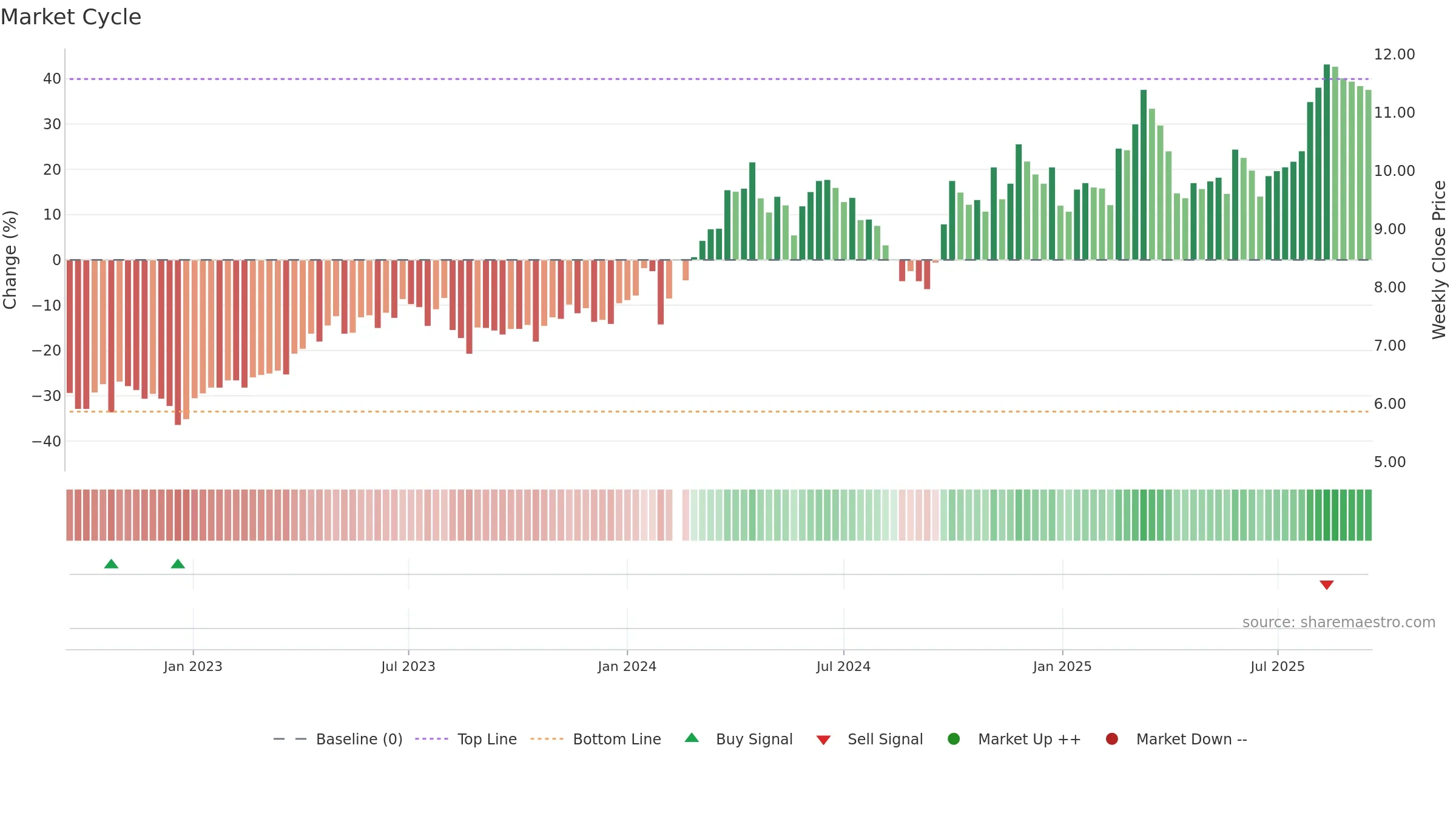Click the gray dashed Baseline legend sample
Image resolution: width=1456 pixels, height=819 pixels.
pyautogui.click(x=289, y=739)
